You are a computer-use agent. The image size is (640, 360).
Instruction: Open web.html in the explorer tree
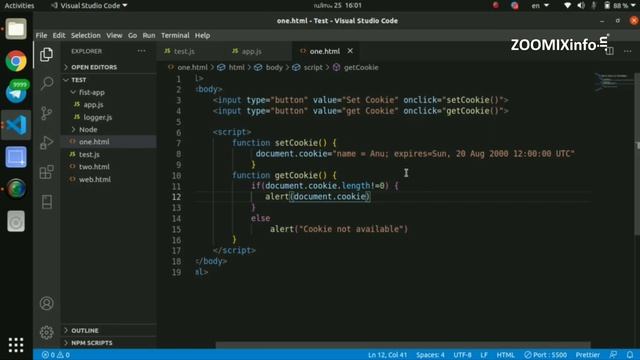(x=95, y=179)
